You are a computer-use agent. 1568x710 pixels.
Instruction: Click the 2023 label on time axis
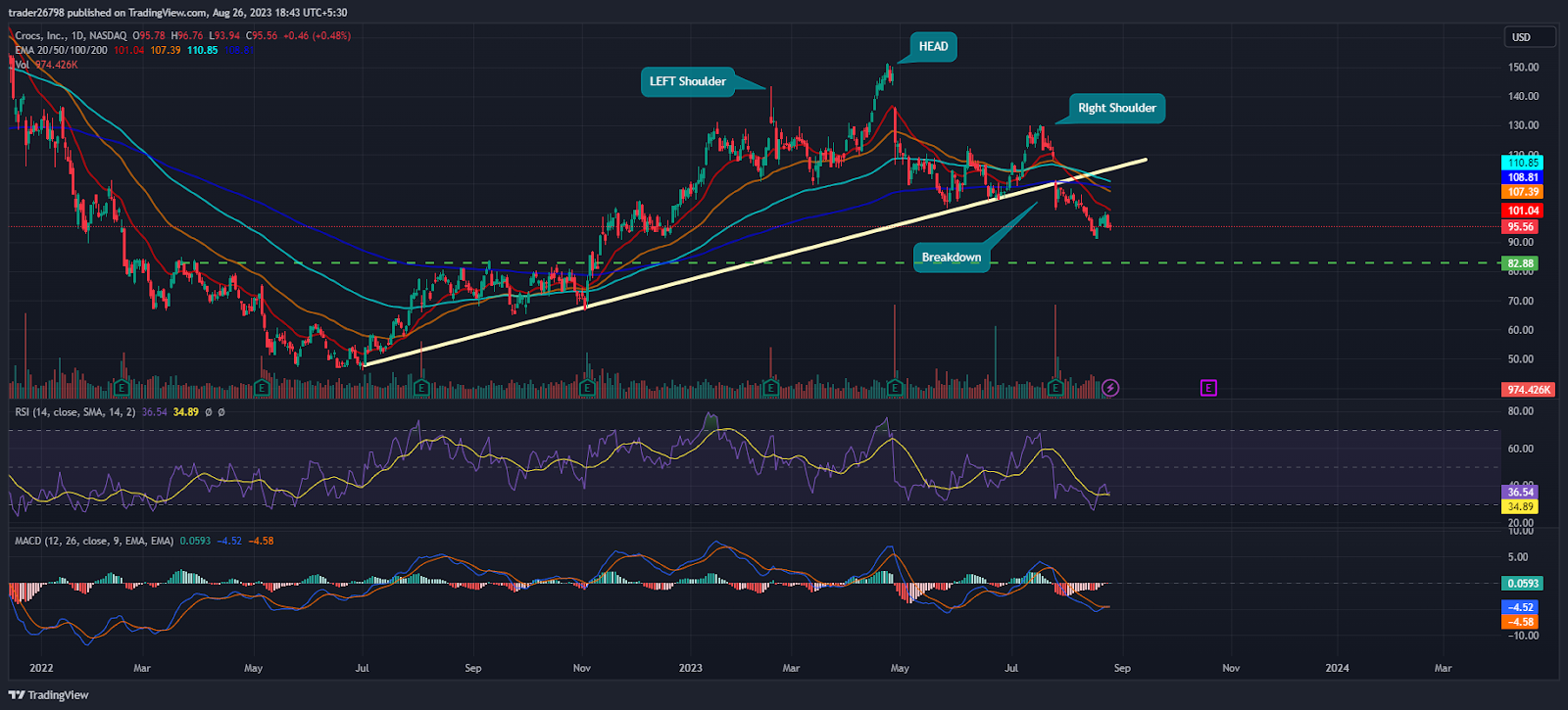pos(691,668)
